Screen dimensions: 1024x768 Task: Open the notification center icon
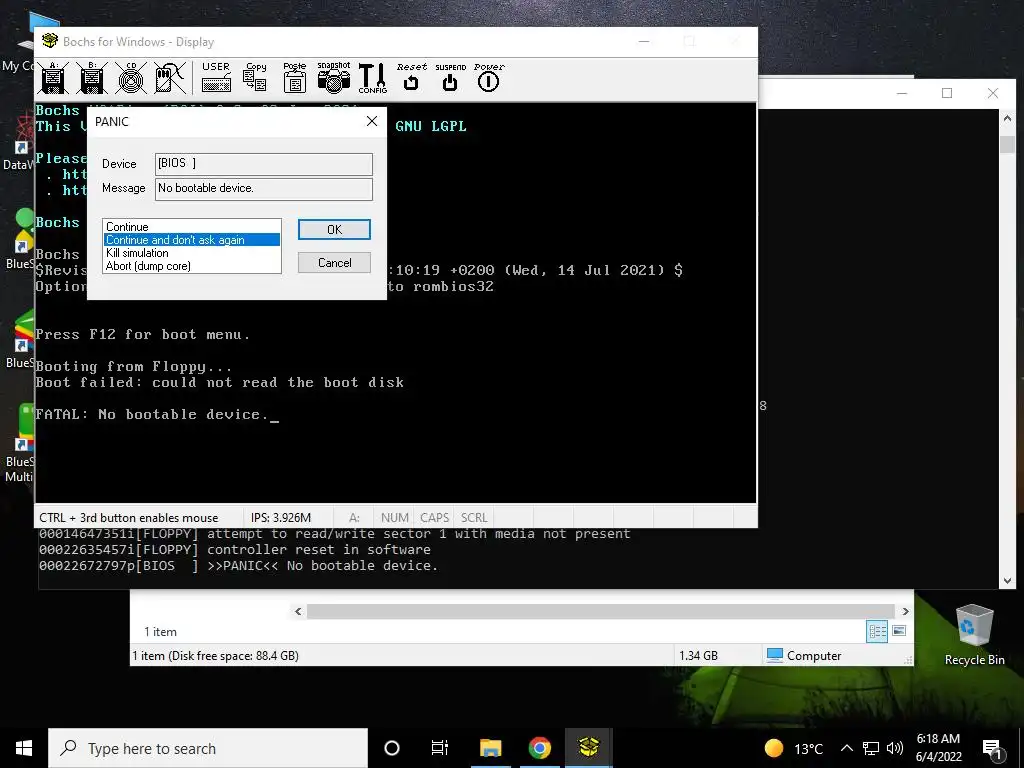coord(992,748)
